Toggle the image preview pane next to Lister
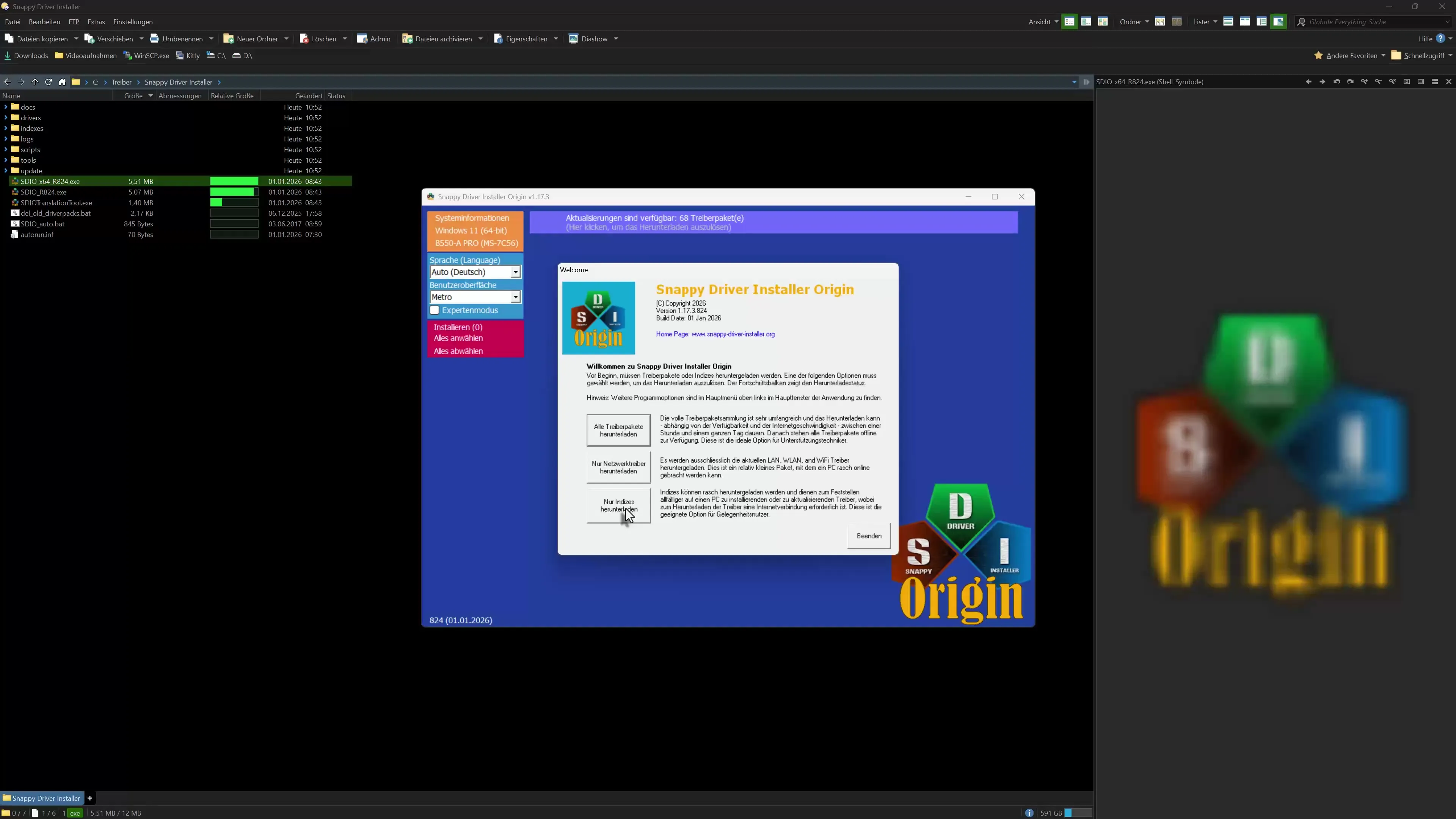Screen dimensions: 1456x819 1278,22
